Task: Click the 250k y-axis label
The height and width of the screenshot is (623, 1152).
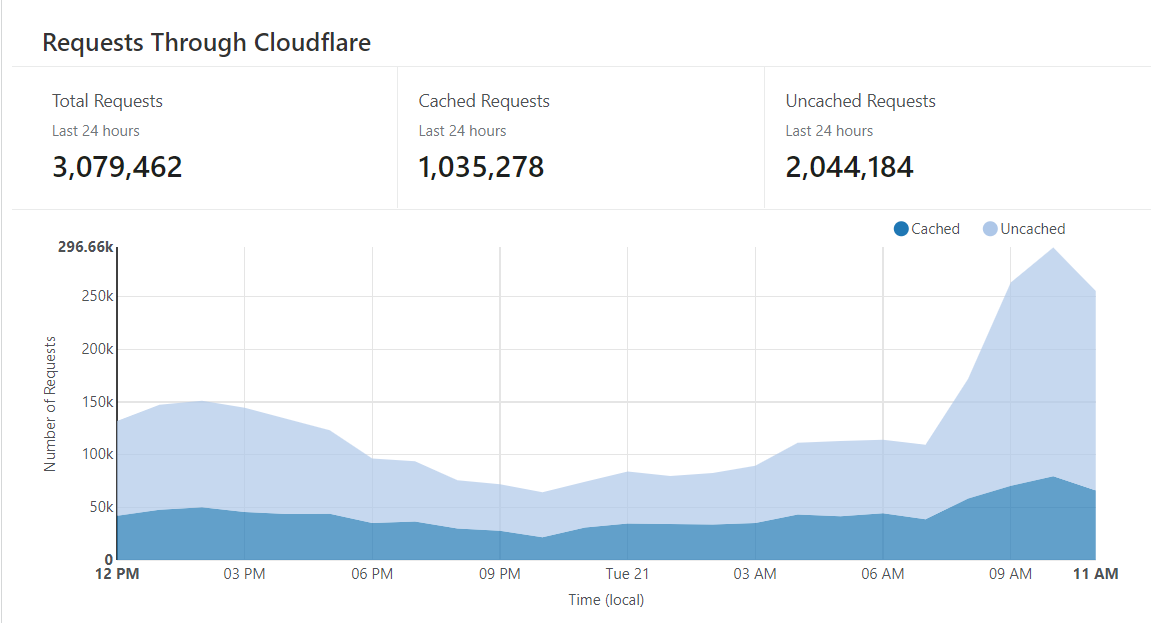Action: [x=97, y=296]
